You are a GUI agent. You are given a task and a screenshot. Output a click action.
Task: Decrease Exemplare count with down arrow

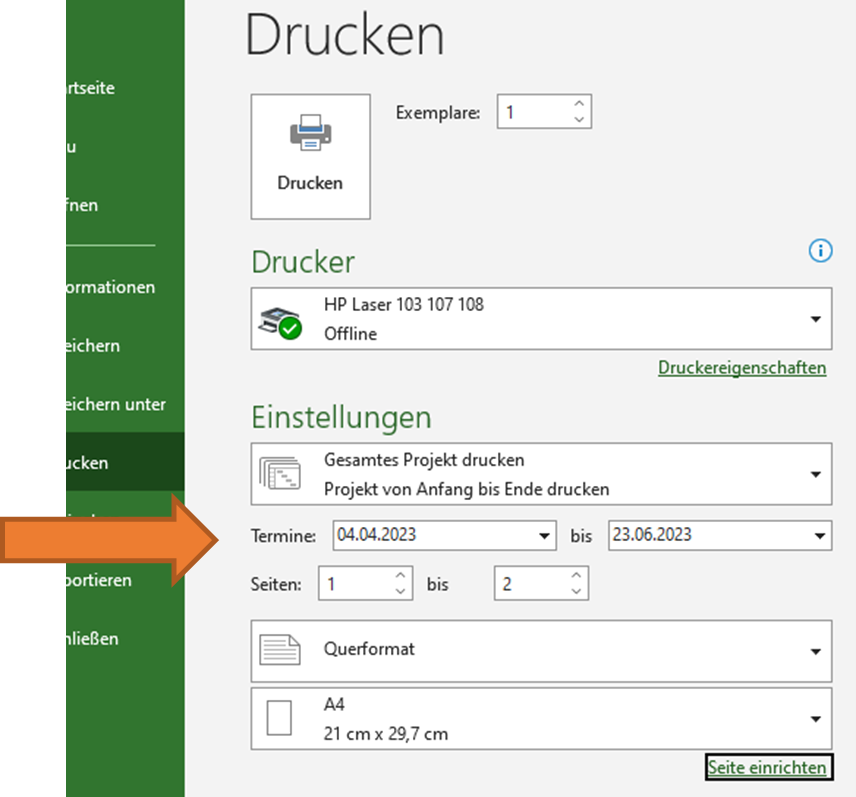coord(579,120)
